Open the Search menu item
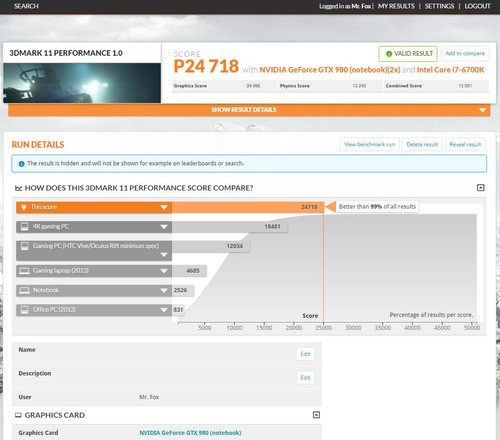Image resolution: width=500 pixels, height=440 pixels. (26, 6)
